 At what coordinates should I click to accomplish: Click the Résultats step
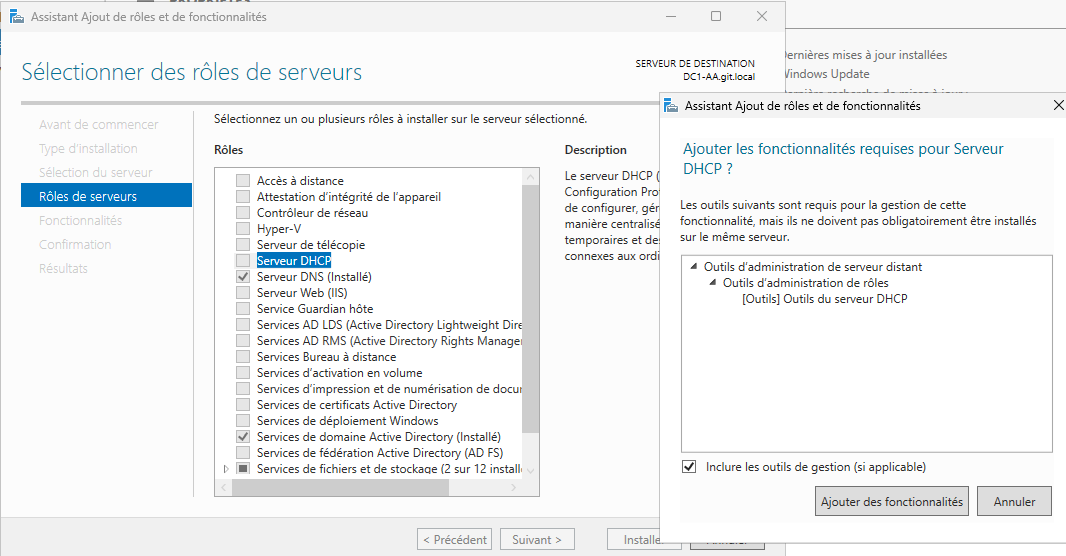pos(63,268)
